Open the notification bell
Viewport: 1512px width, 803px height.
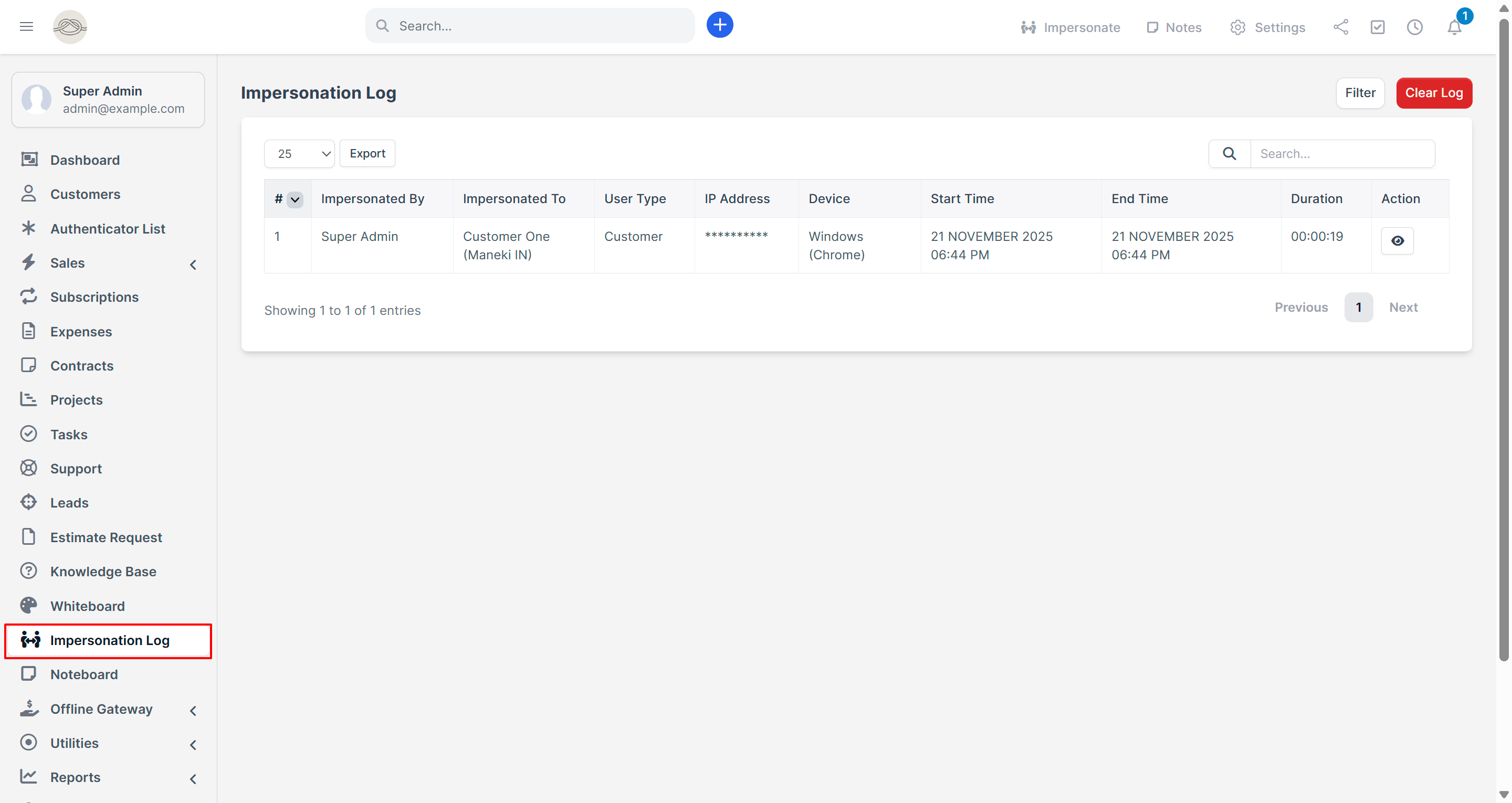coord(1454,27)
